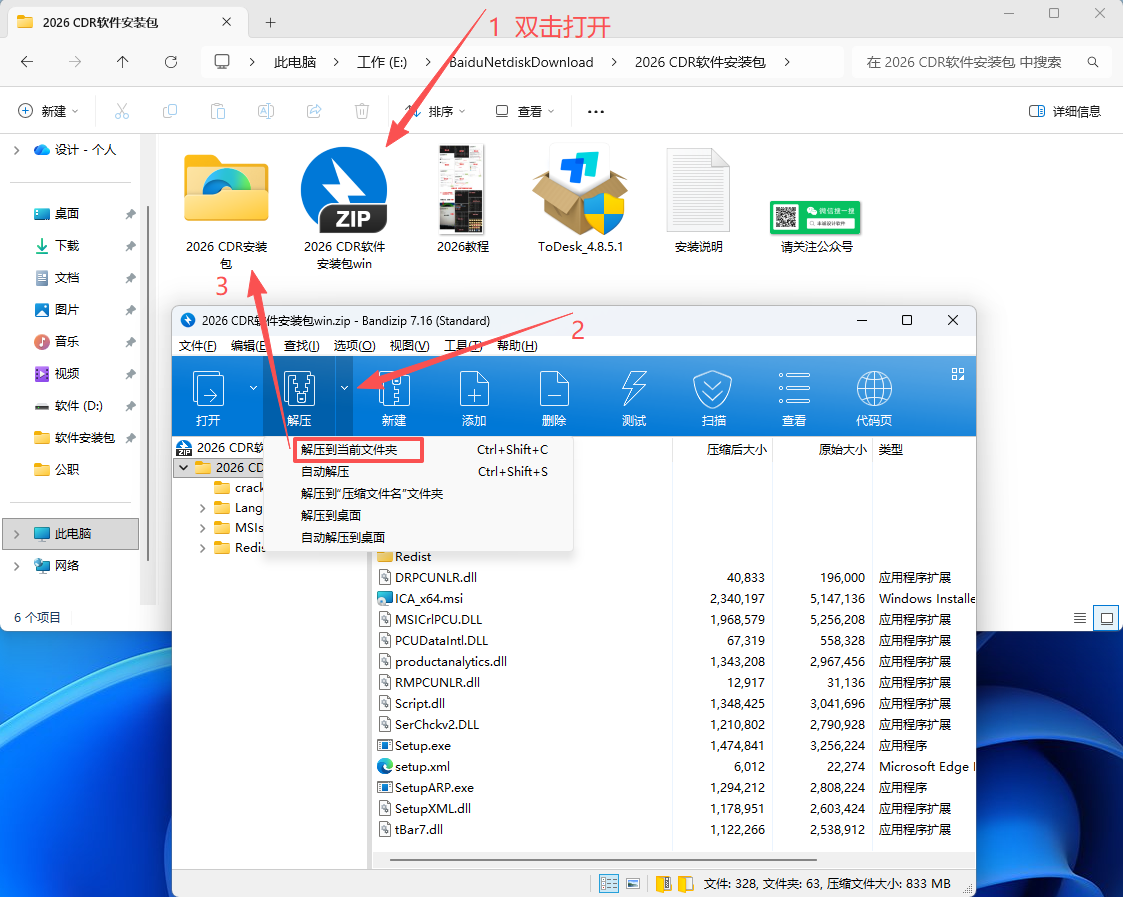Click the Paste icon in Explorer toolbar
This screenshot has width=1123, height=897.
coord(218,111)
